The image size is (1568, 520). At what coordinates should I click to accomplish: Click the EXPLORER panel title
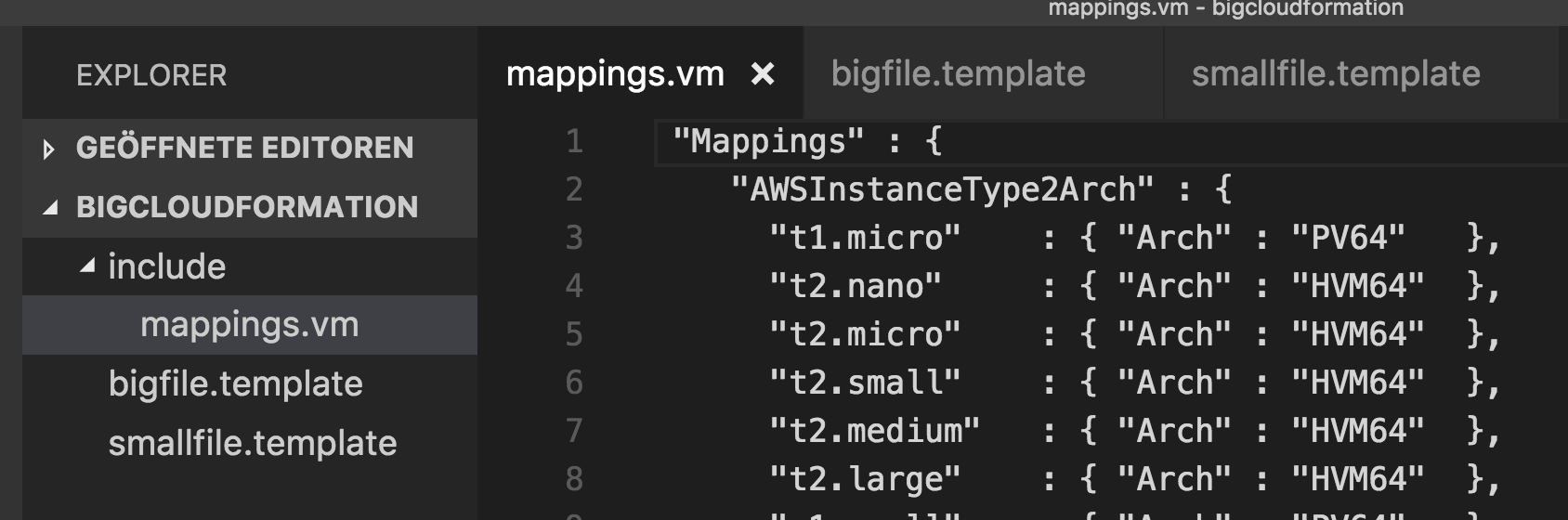tap(151, 75)
